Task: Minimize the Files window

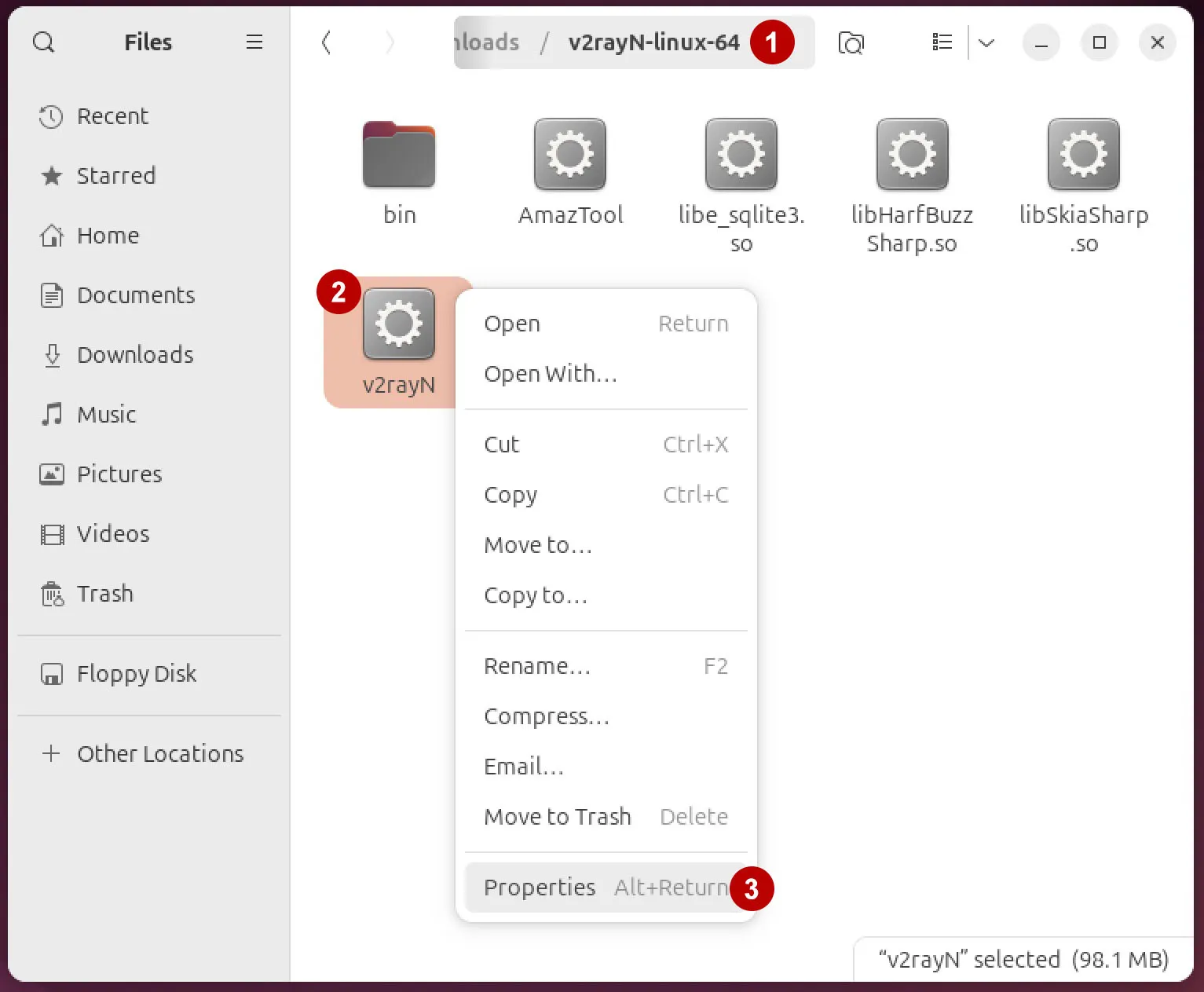Action: pyautogui.click(x=1041, y=42)
